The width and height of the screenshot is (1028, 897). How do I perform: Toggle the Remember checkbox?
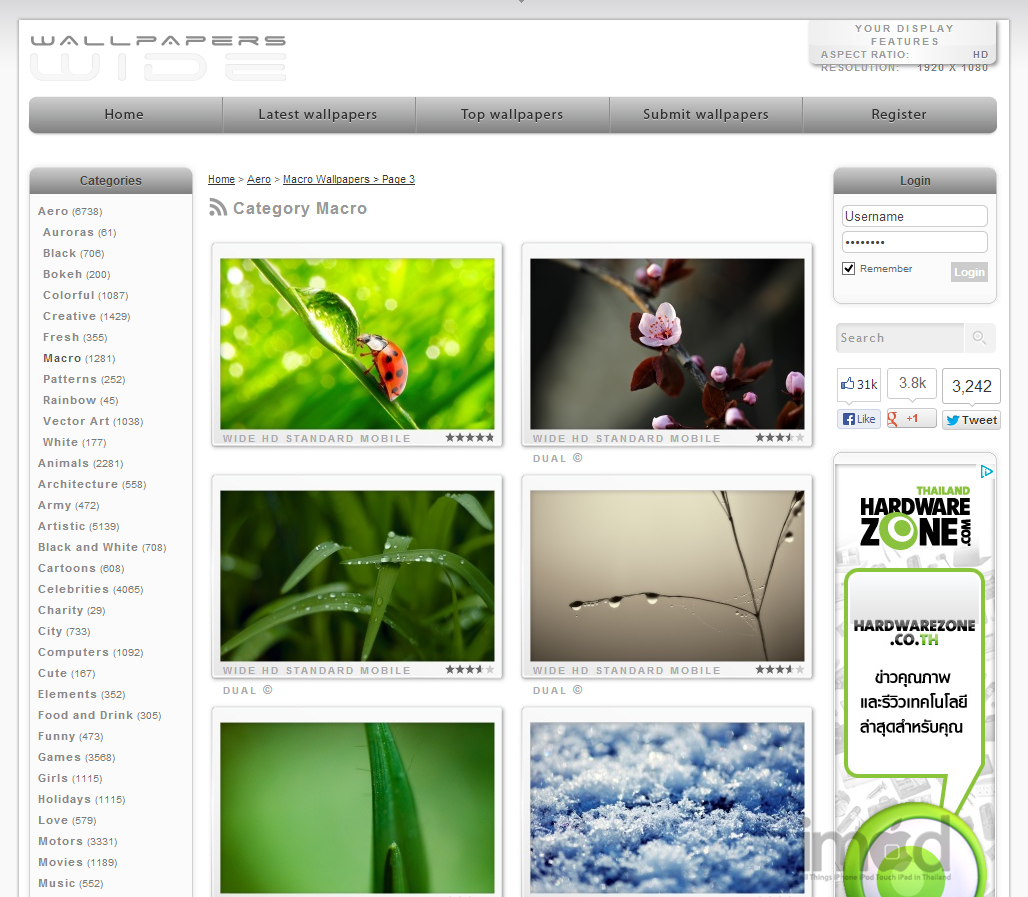coord(848,268)
